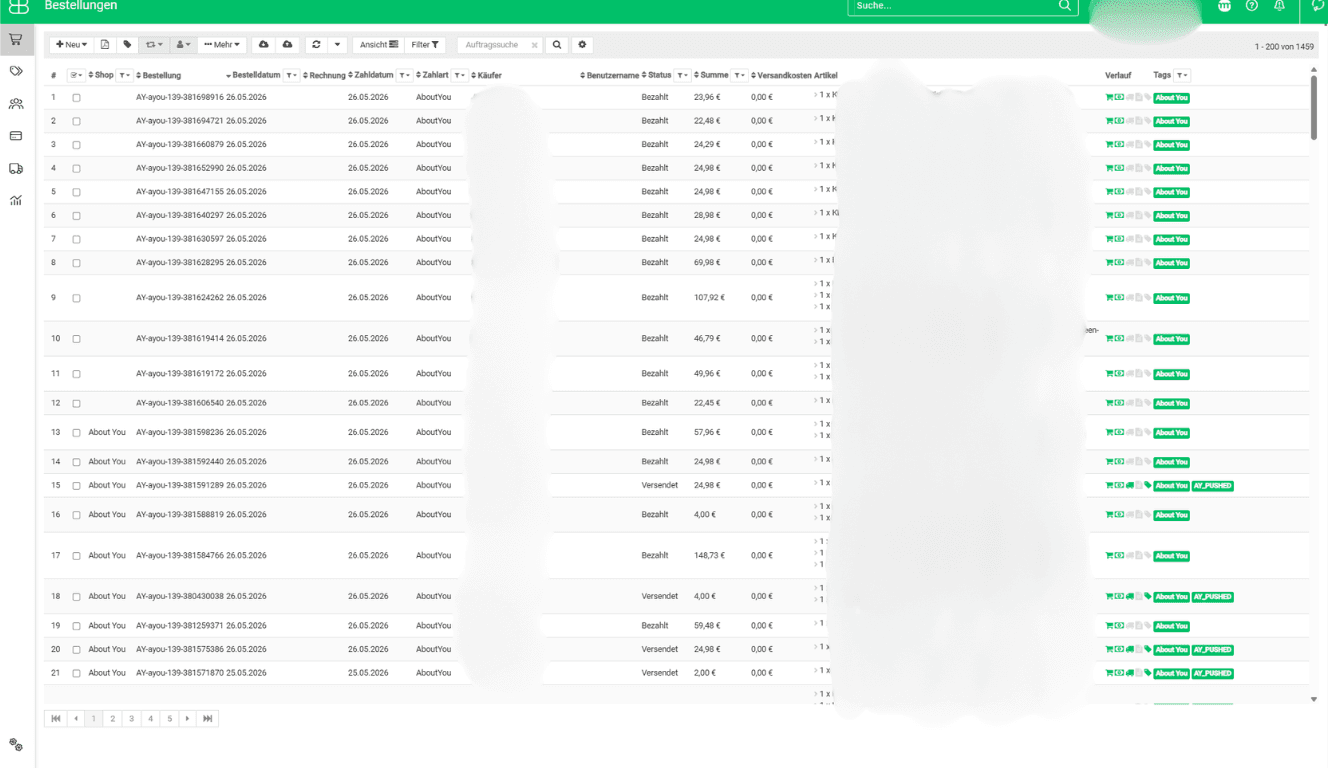Open the customers icon in the left sidebar
This screenshot has height=768, width=1328.
click(x=16, y=104)
